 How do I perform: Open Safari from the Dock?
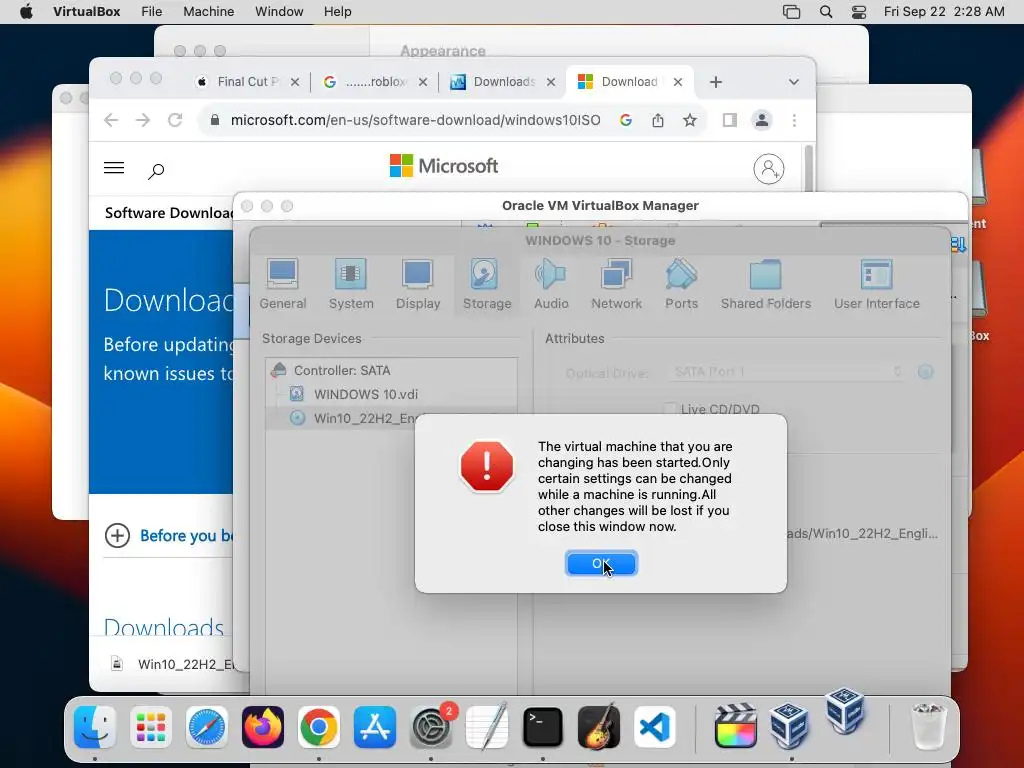pyautogui.click(x=207, y=727)
